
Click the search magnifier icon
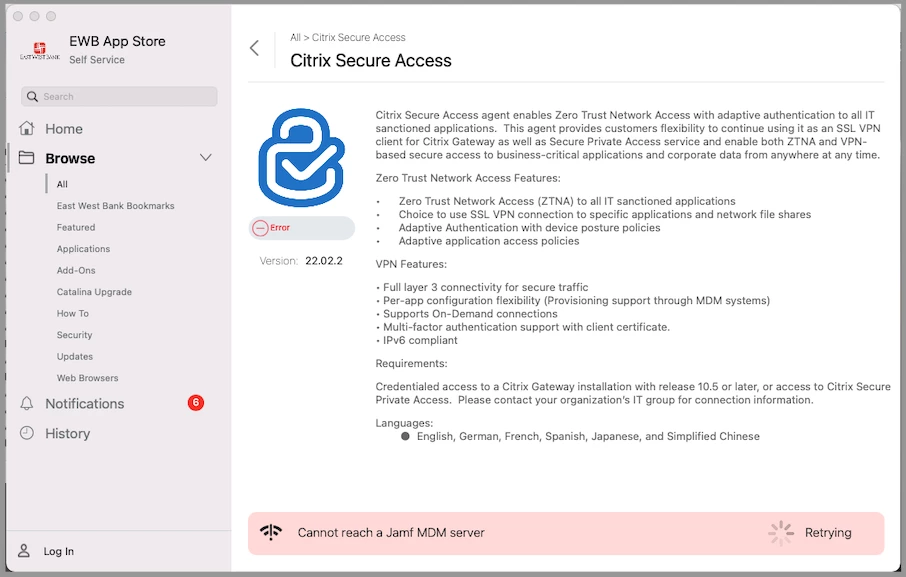click(x=32, y=96)
